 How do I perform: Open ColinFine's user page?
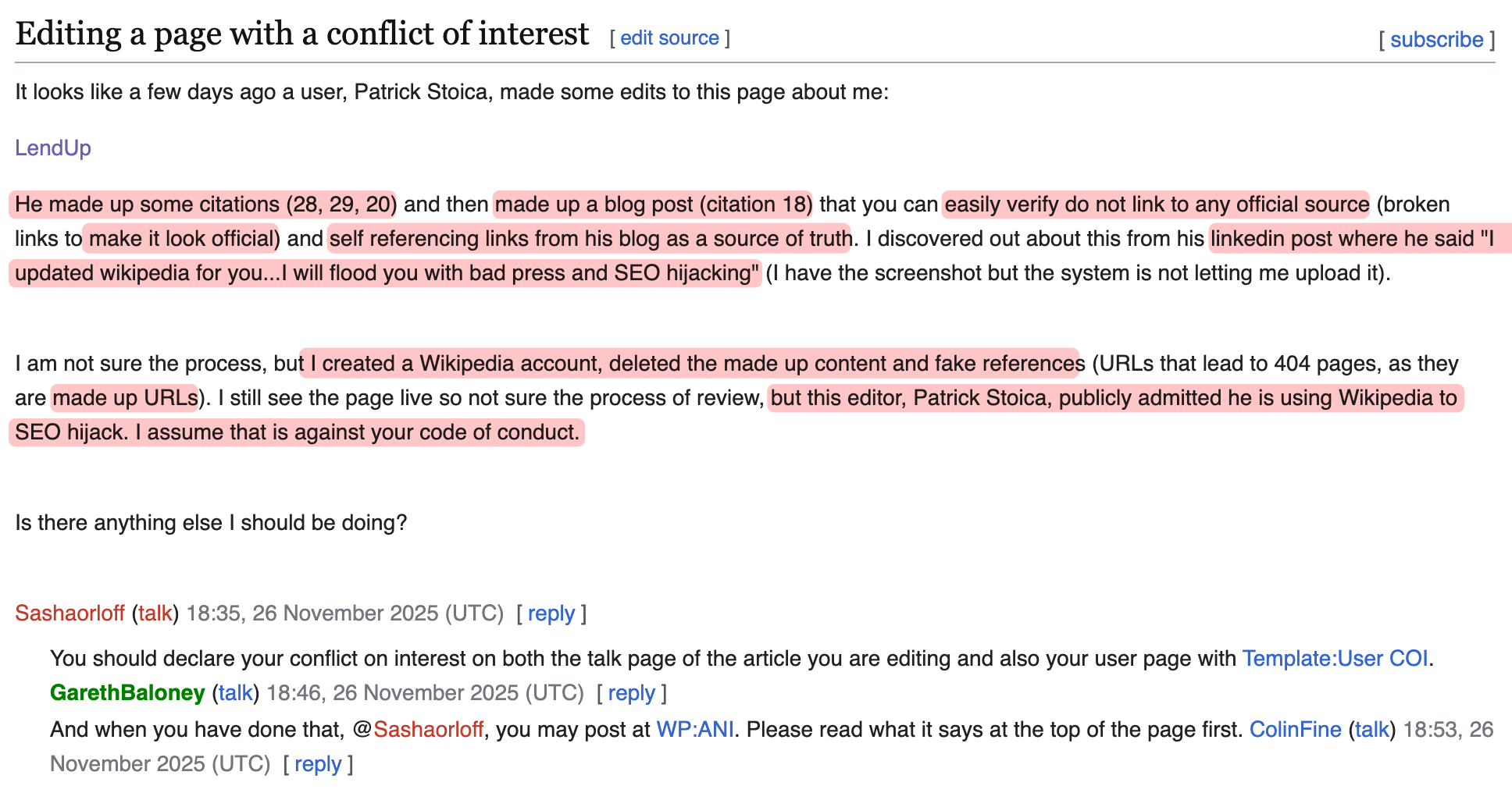[x=1295, y=730]
